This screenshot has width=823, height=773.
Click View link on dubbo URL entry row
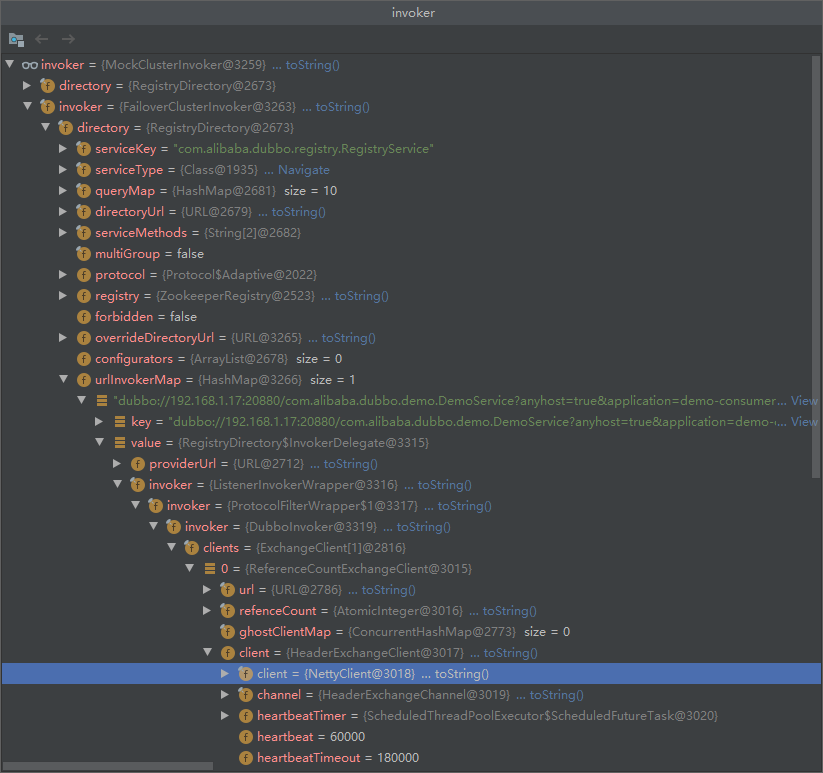pos(804,401)
